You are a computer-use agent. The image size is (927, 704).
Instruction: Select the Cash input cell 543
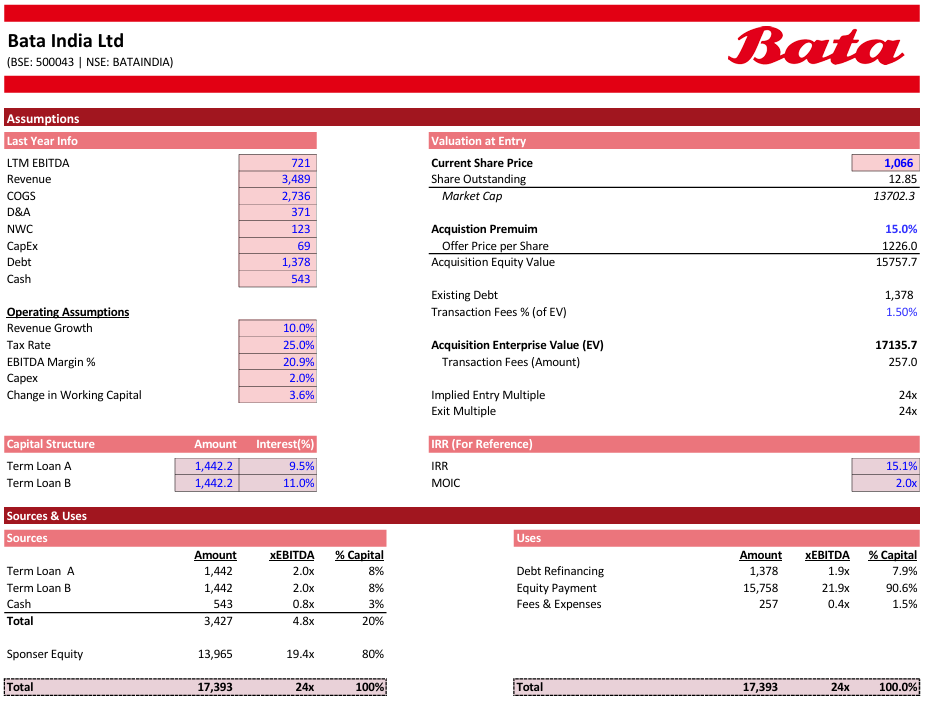click(278, 278)
